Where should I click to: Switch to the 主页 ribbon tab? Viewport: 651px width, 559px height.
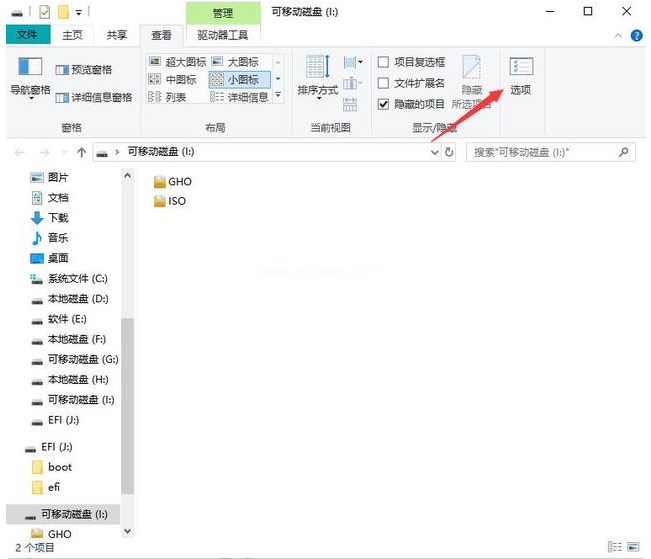[72, 35]
